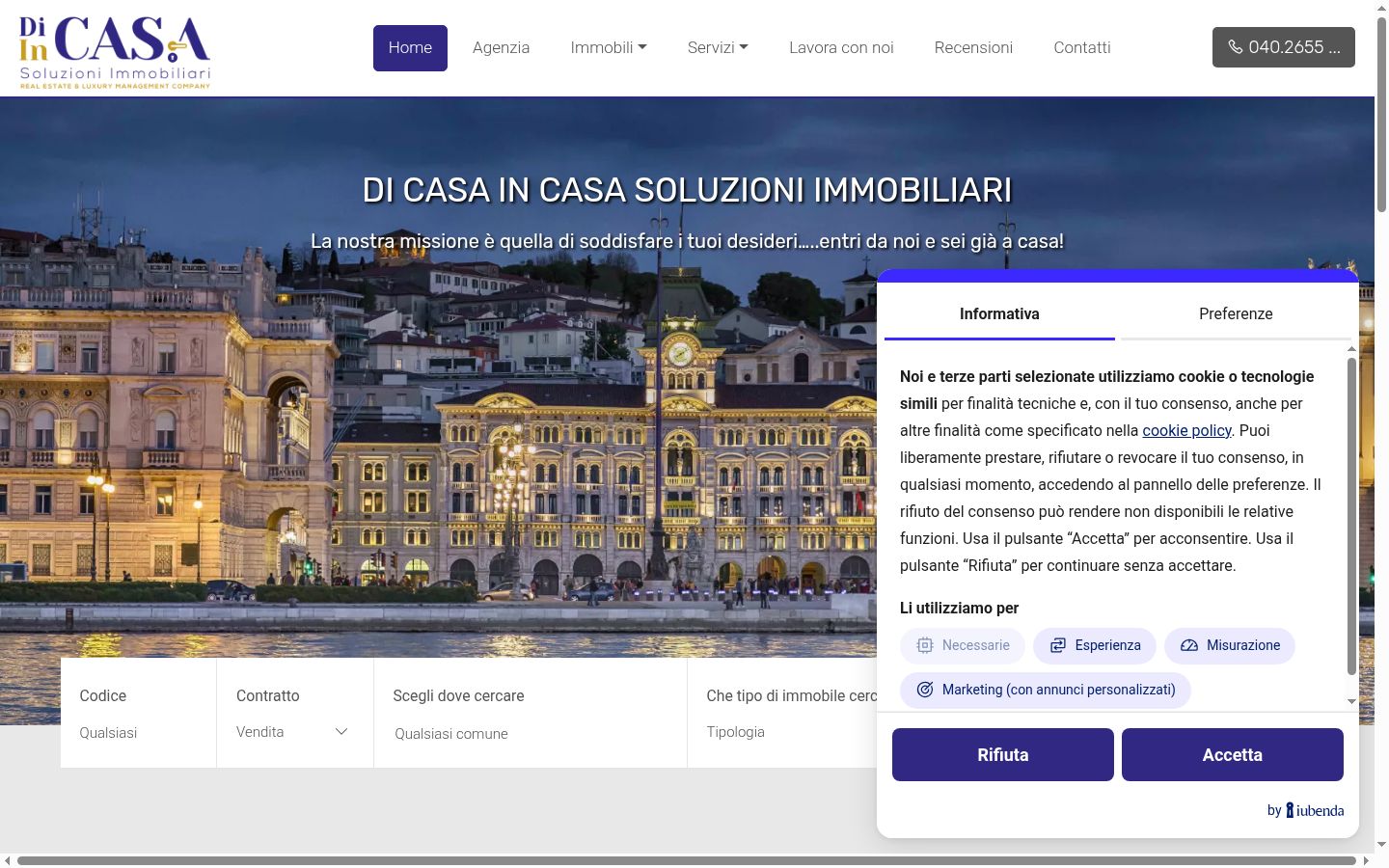Click the Esperienza chip icon

pyautogui.click(x=1058, y=646)
